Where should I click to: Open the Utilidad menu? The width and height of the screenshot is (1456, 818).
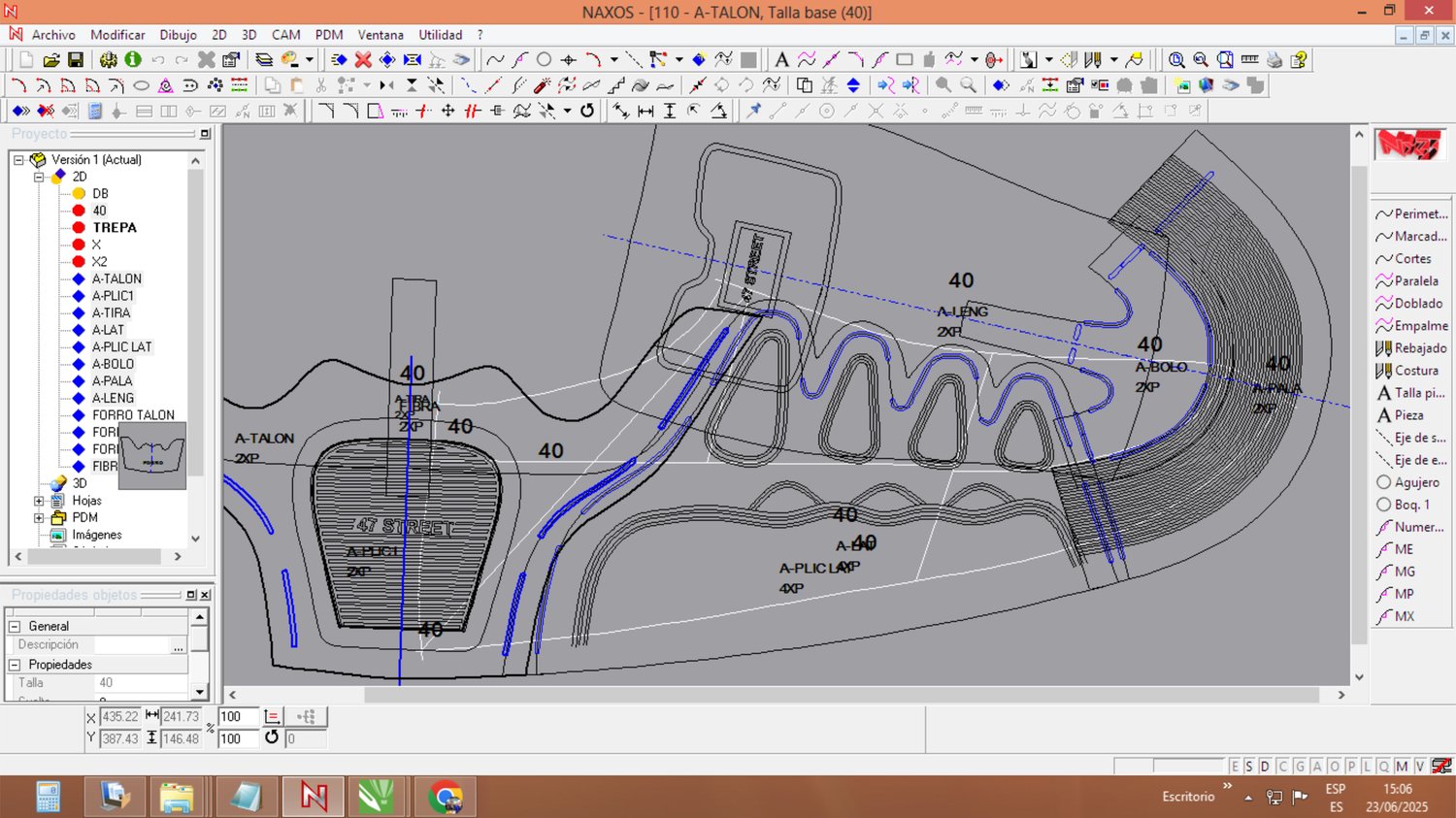(x=440, y=35)
